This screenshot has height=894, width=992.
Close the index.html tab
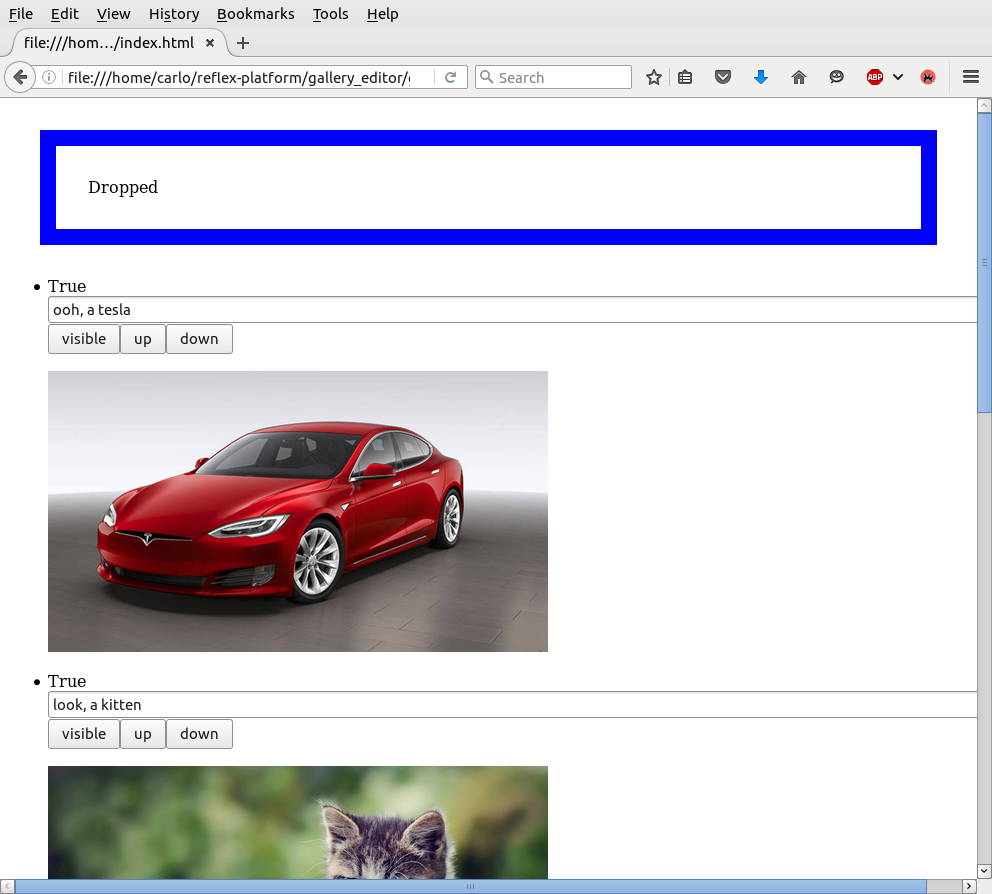[x=210, y=43]
